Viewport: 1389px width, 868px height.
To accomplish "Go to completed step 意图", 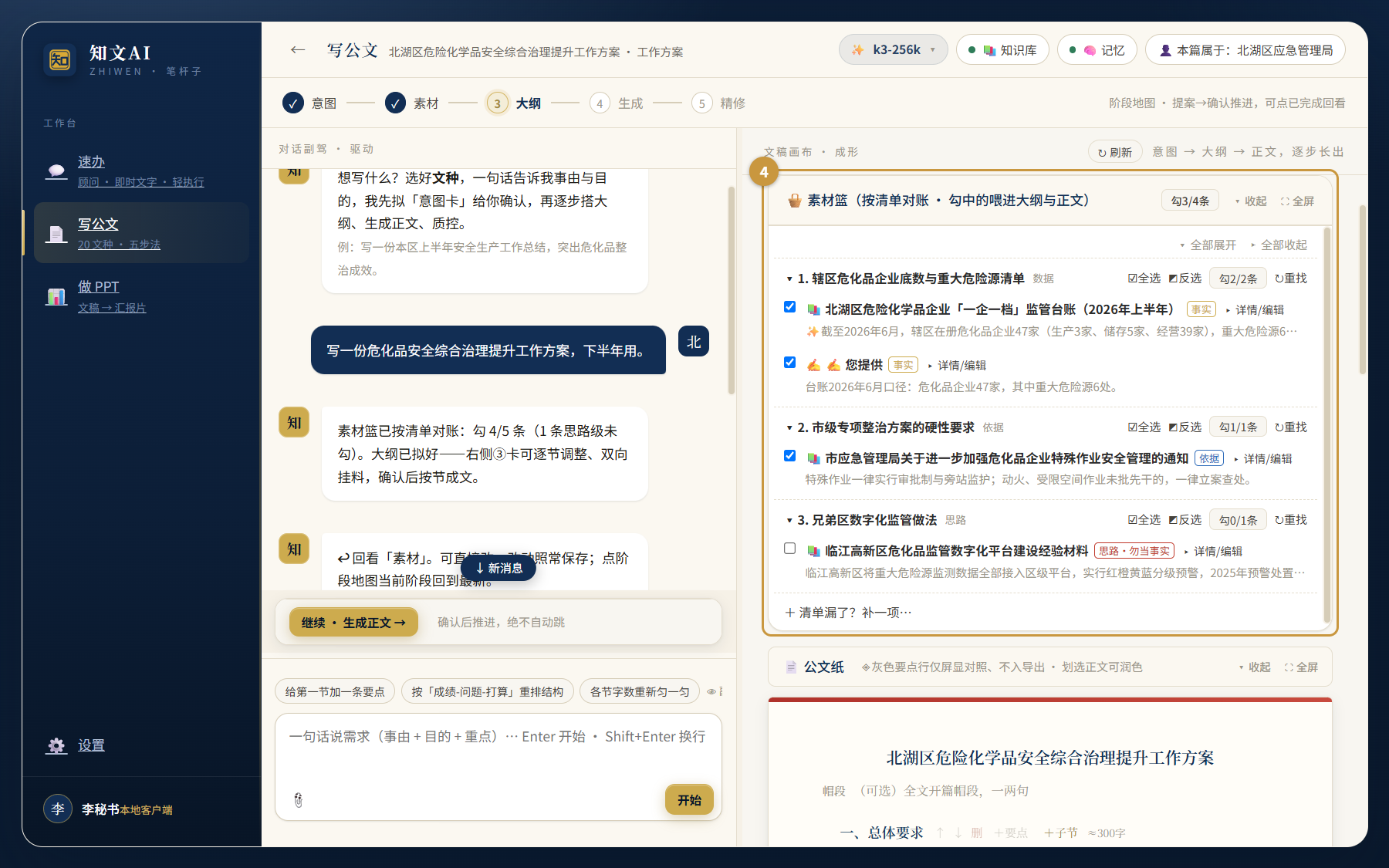I will pos(309,103).
